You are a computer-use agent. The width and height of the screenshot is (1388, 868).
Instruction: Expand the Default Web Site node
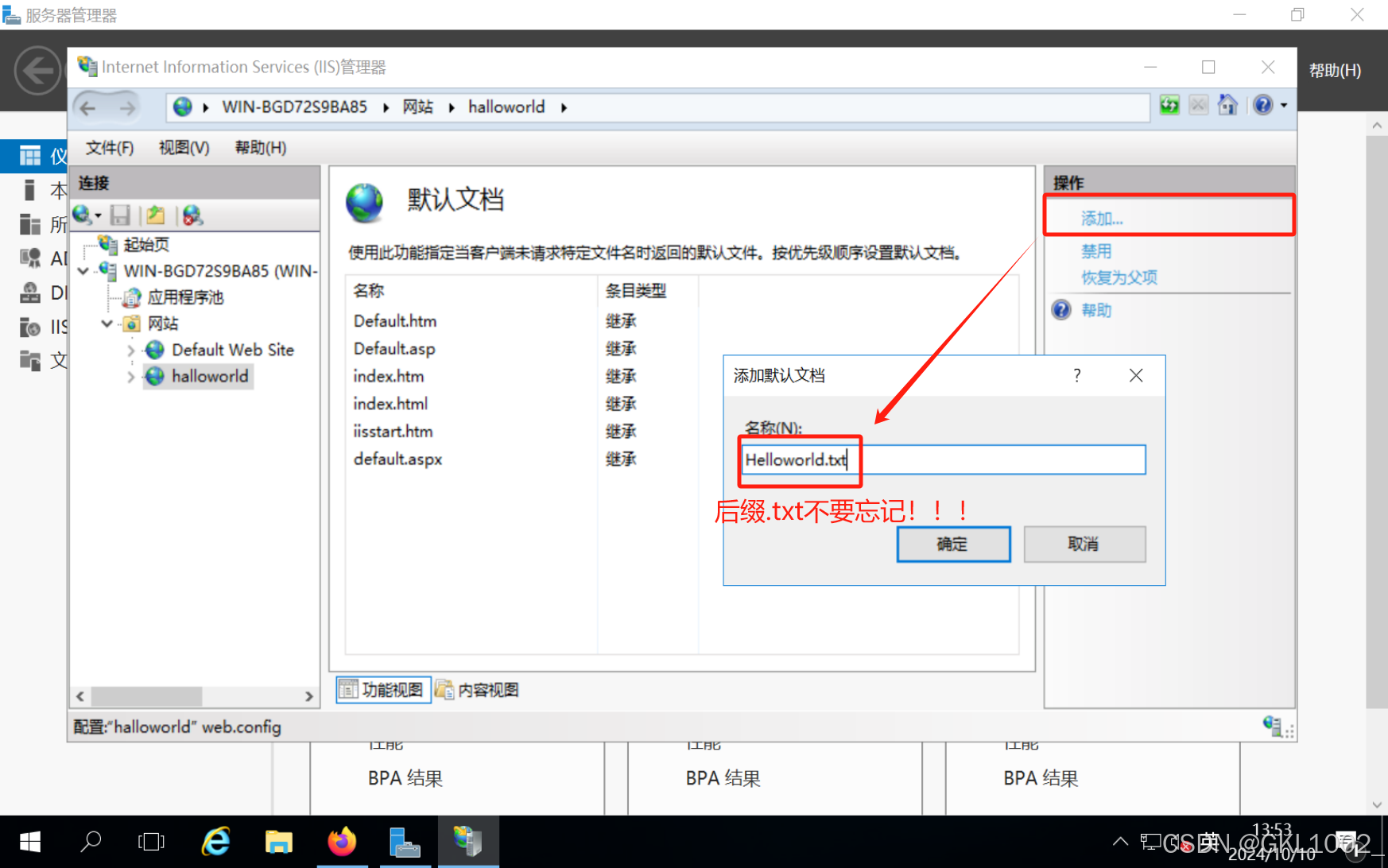point(131,350)
